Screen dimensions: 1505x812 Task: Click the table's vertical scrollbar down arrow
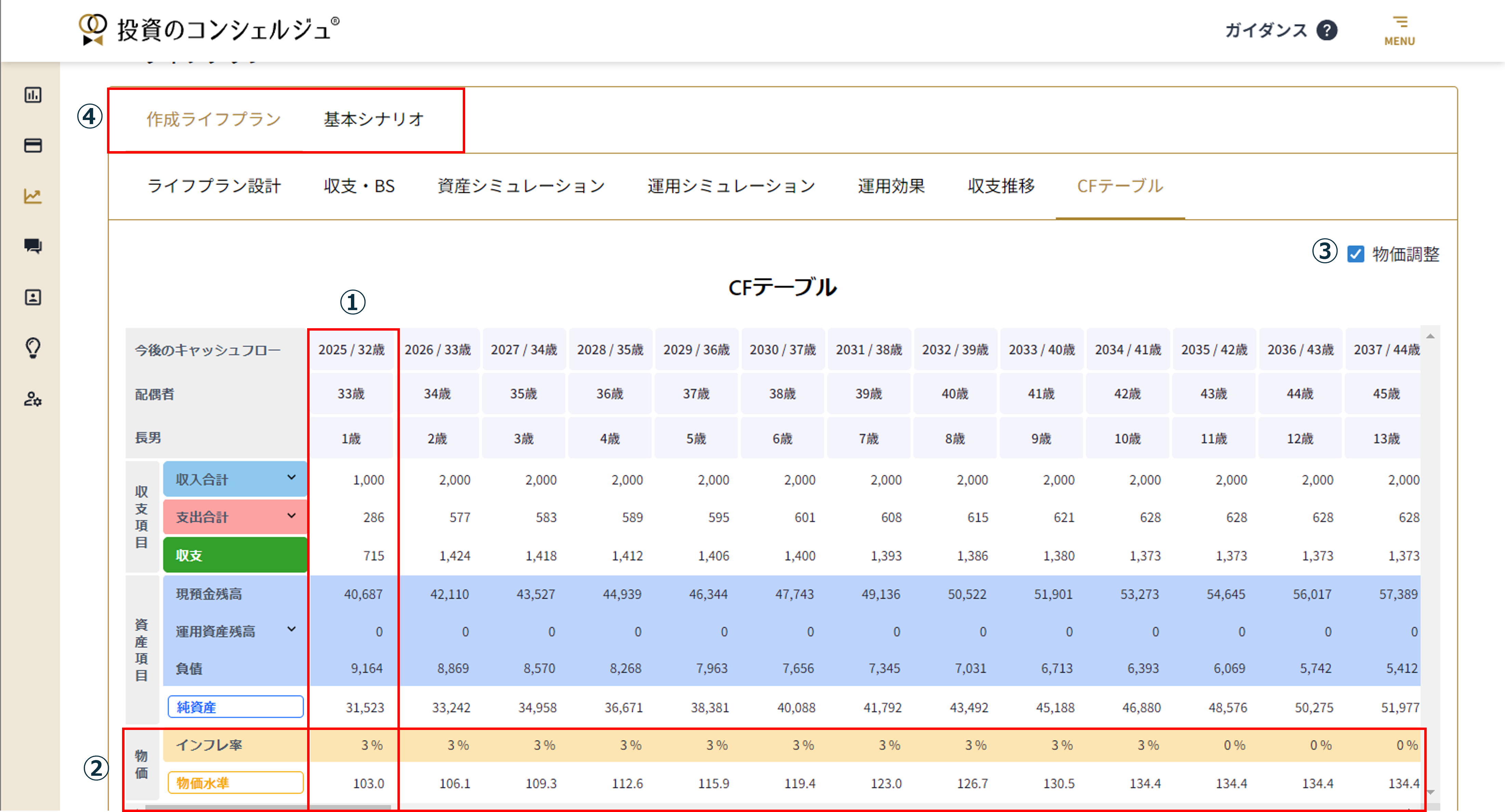coord(1430,792)
